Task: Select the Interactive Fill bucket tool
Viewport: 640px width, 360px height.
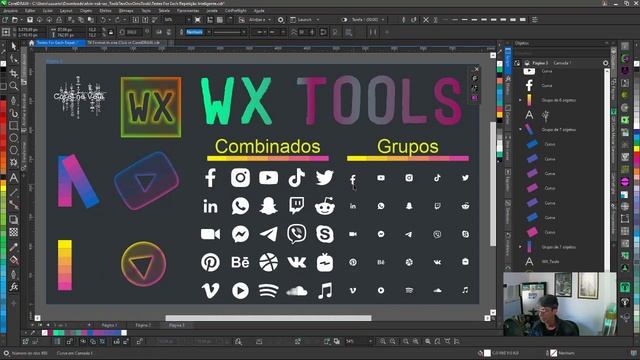Action: click(14, 260)
